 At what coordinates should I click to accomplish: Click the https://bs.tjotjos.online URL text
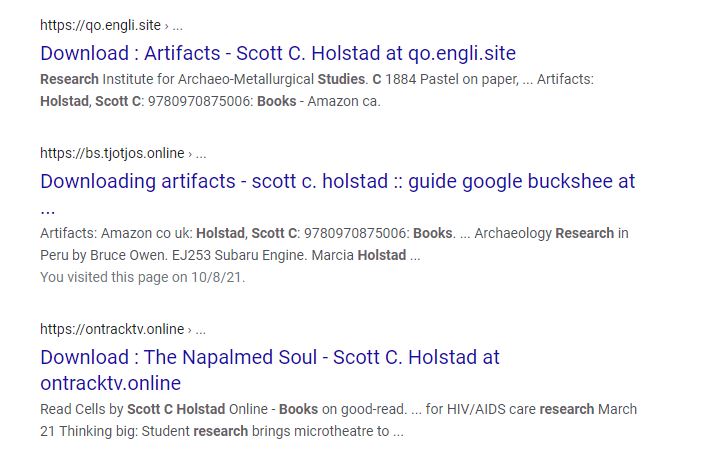[112, 153]
